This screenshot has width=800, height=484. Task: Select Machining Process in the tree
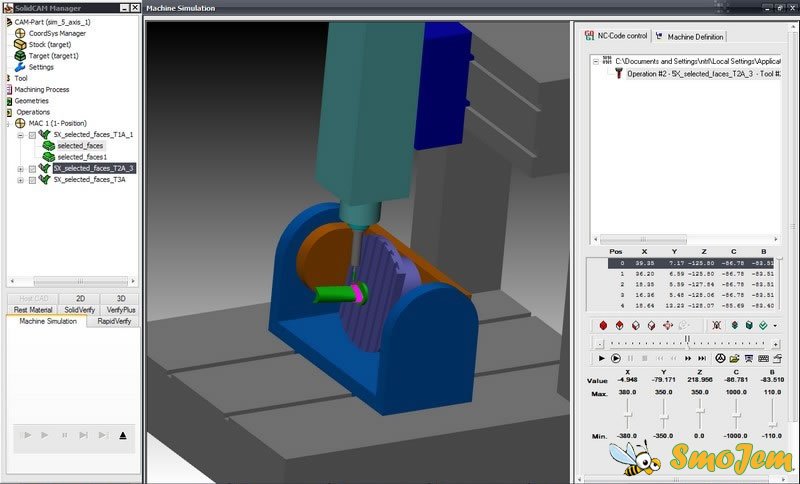(x=42, y=89)
